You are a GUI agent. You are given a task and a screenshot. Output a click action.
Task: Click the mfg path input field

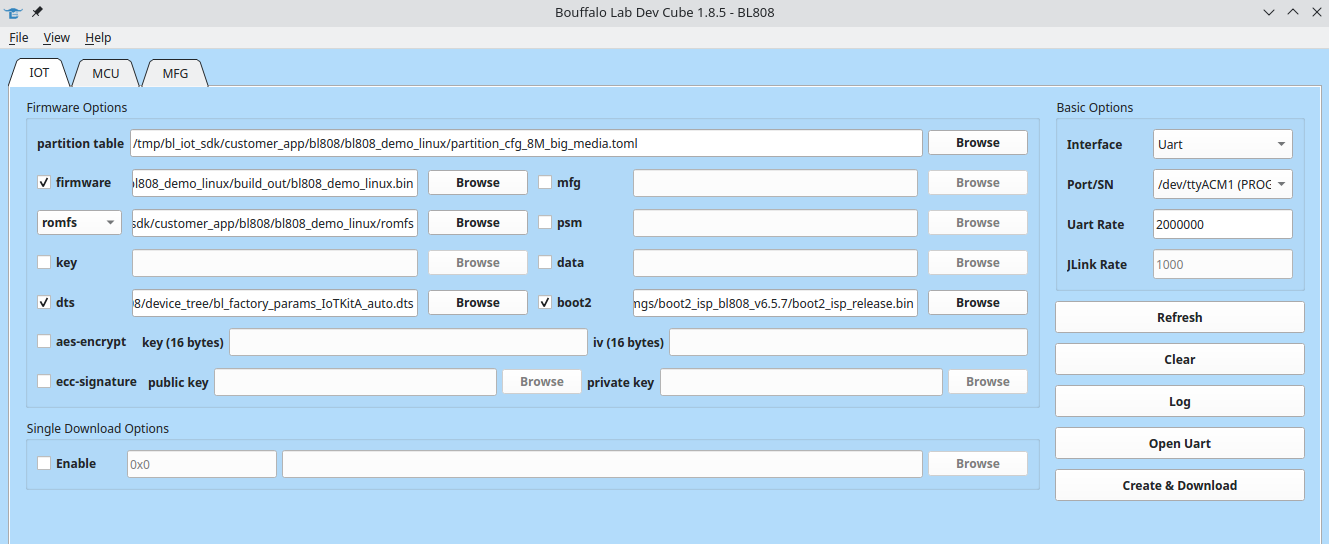pos(775,183)
